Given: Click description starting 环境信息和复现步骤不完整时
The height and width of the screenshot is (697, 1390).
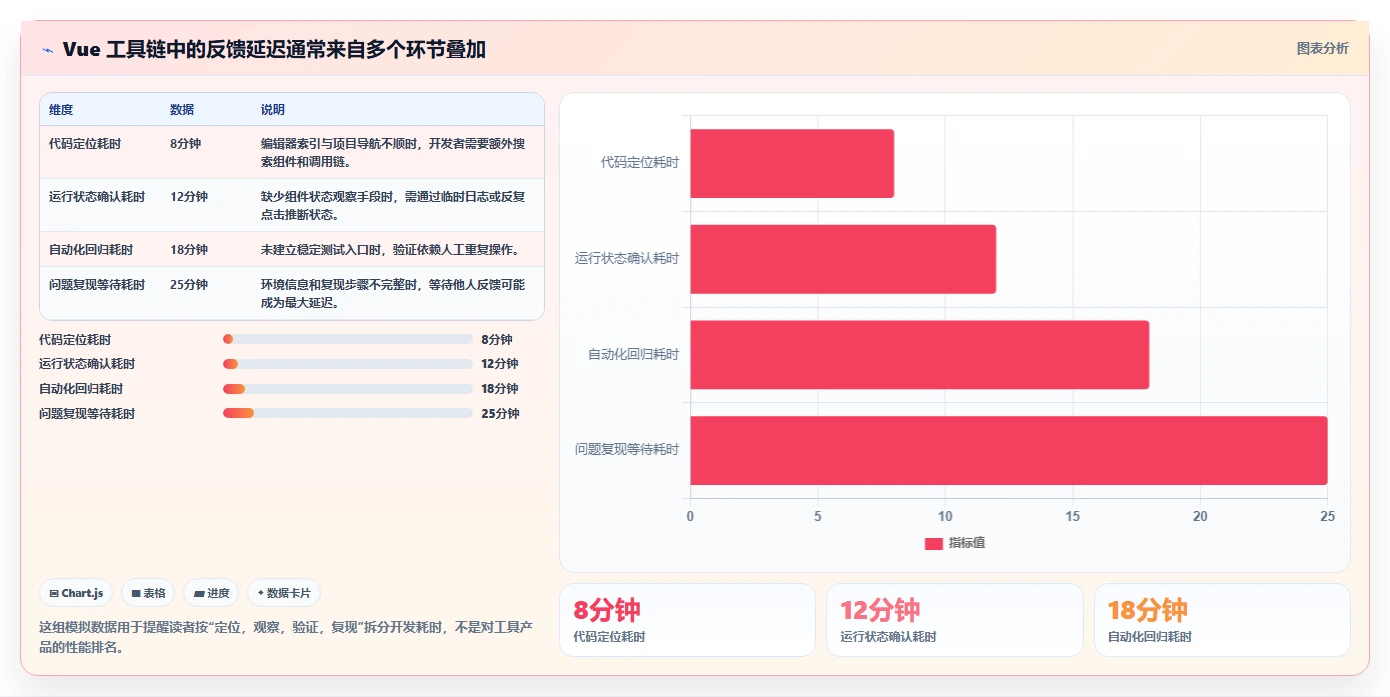Looking at the screenshot, I should [393, 293].
